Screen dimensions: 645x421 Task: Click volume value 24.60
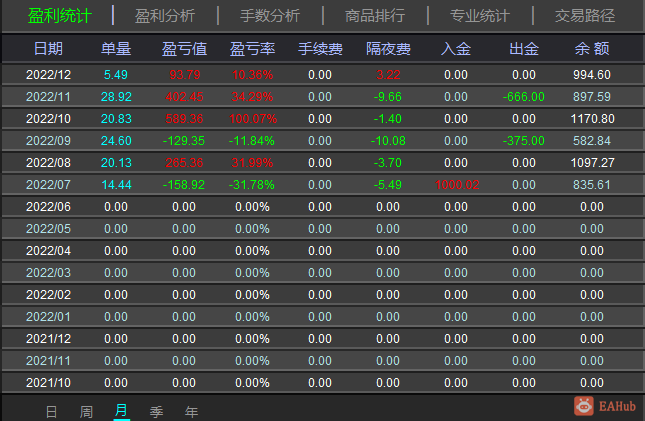click(x=116, y=141)
